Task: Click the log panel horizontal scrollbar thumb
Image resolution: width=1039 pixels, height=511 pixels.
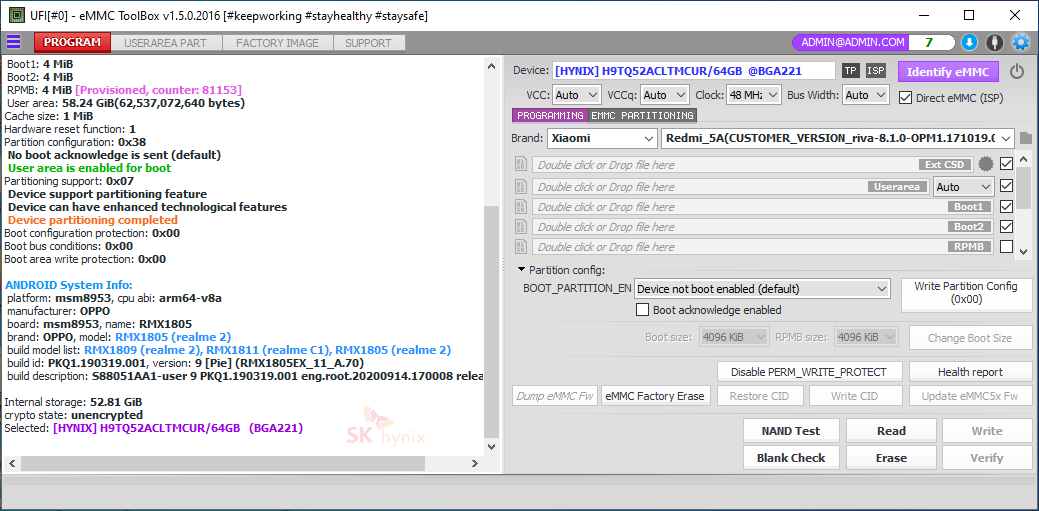Action: tap(221, 463)
